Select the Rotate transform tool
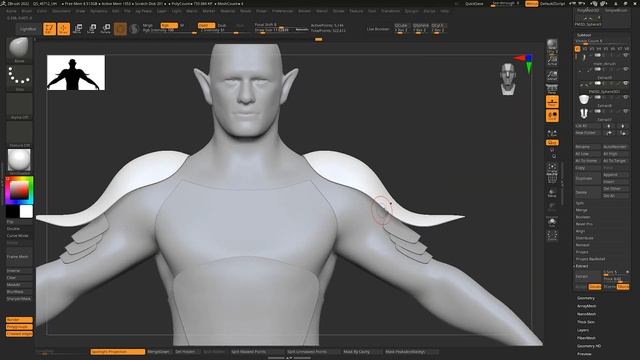Image resolution: width=640 pixels, height=360 pixels. point(106,29)
